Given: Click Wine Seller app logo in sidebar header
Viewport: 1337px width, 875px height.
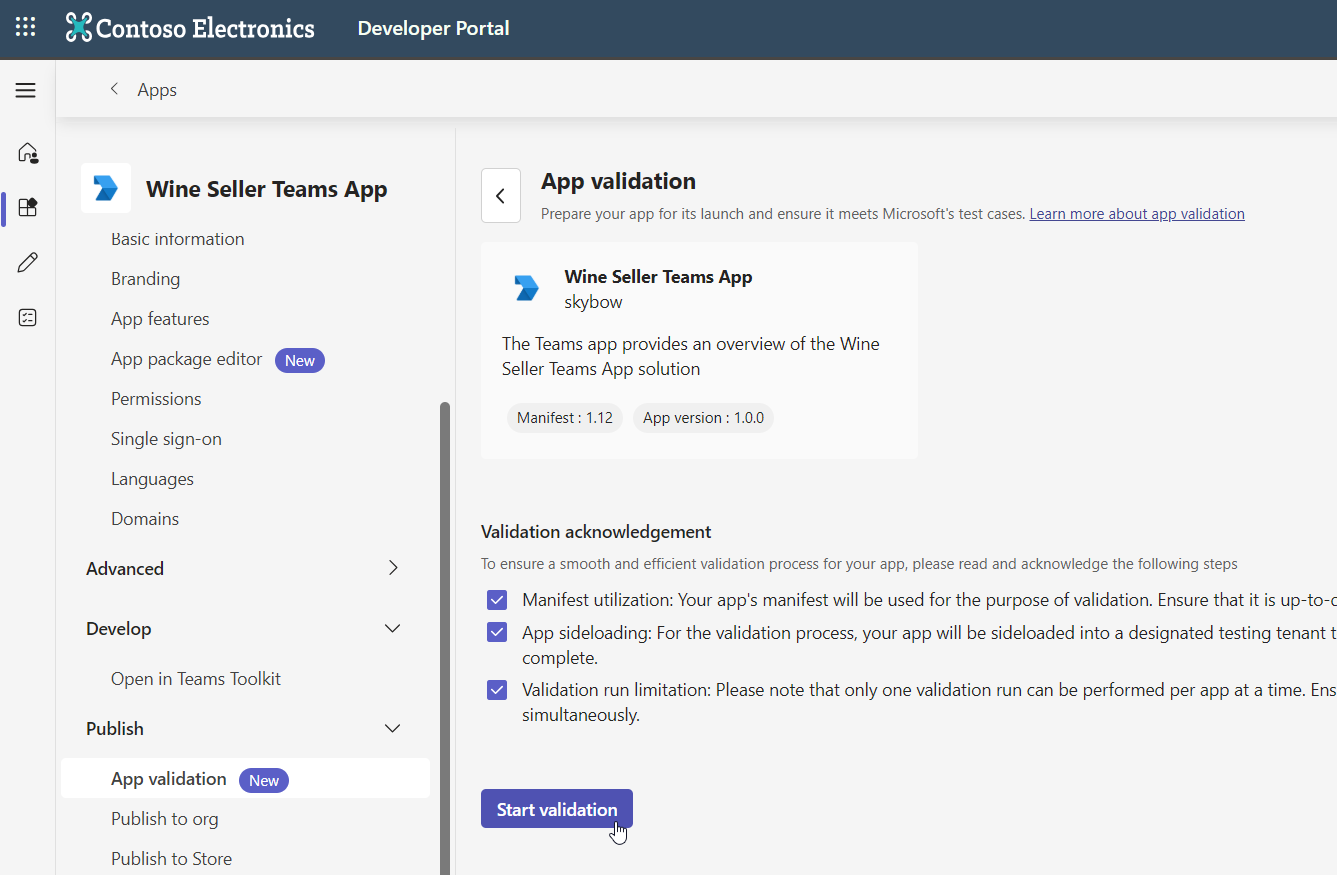Looking at the screenshot, I should pos(106,188).
